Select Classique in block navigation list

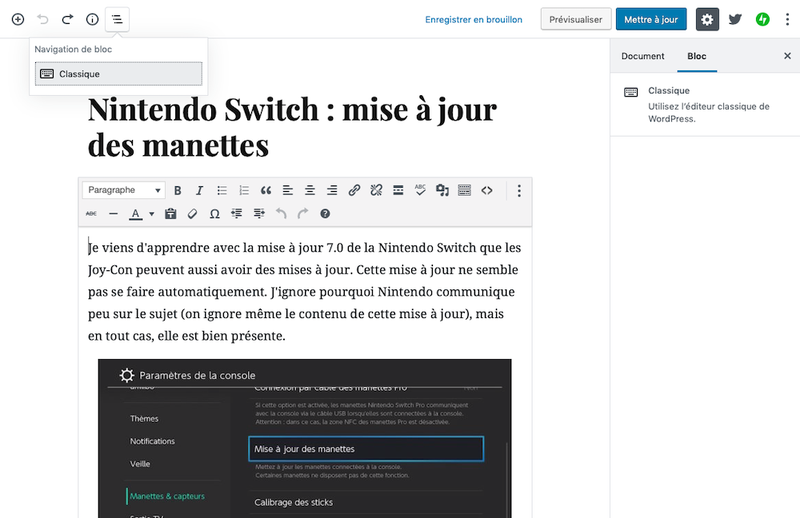(x=118, y=74)
